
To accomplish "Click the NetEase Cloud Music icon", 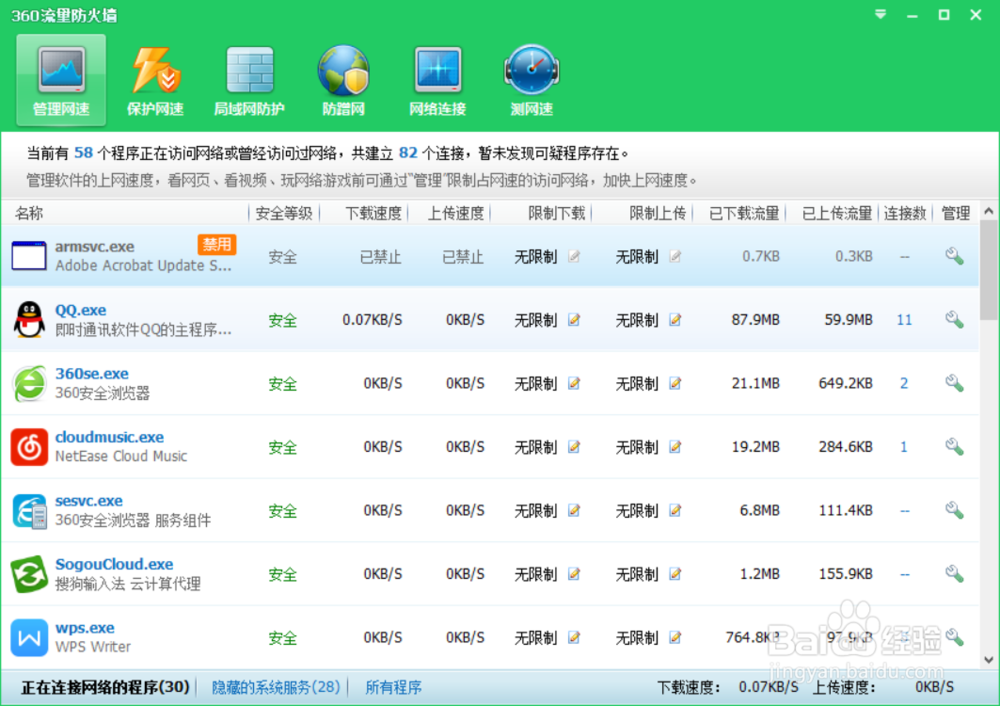I will click(29, 446).
